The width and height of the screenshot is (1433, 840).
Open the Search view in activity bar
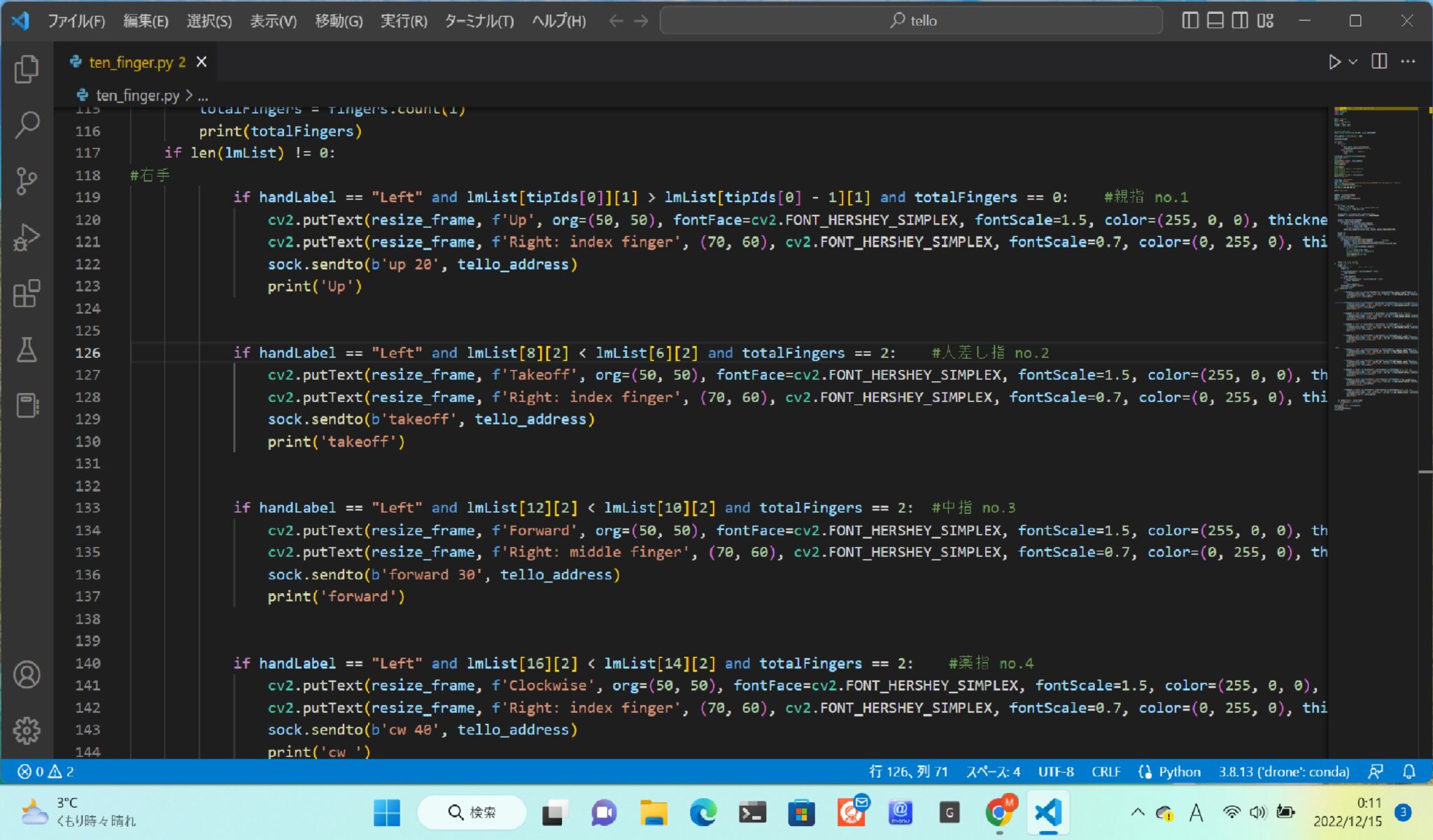[x=27, y=125]
